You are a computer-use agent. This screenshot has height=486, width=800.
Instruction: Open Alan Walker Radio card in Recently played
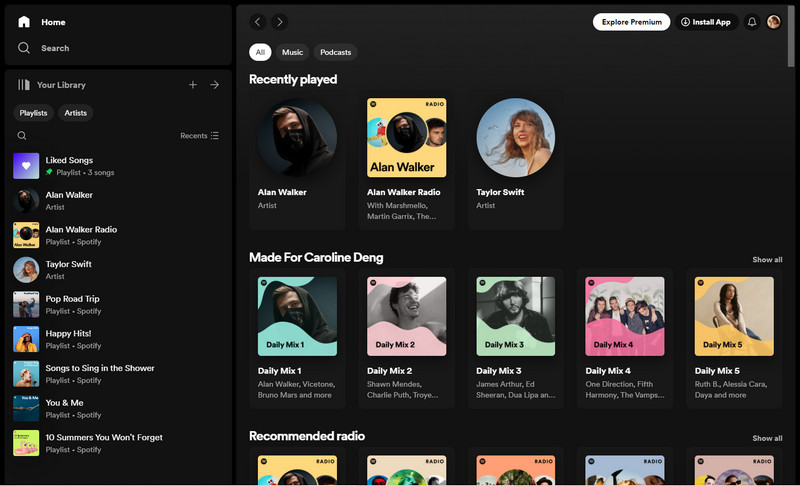(407, 160)
